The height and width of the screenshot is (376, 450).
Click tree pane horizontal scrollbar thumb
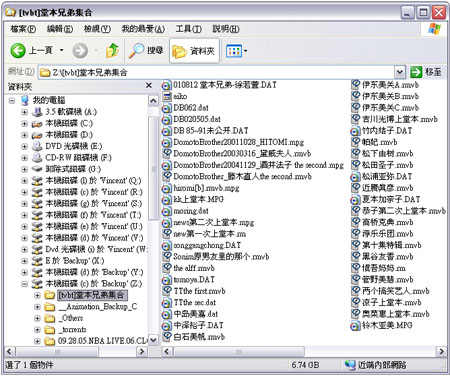(x=57, y=351)
